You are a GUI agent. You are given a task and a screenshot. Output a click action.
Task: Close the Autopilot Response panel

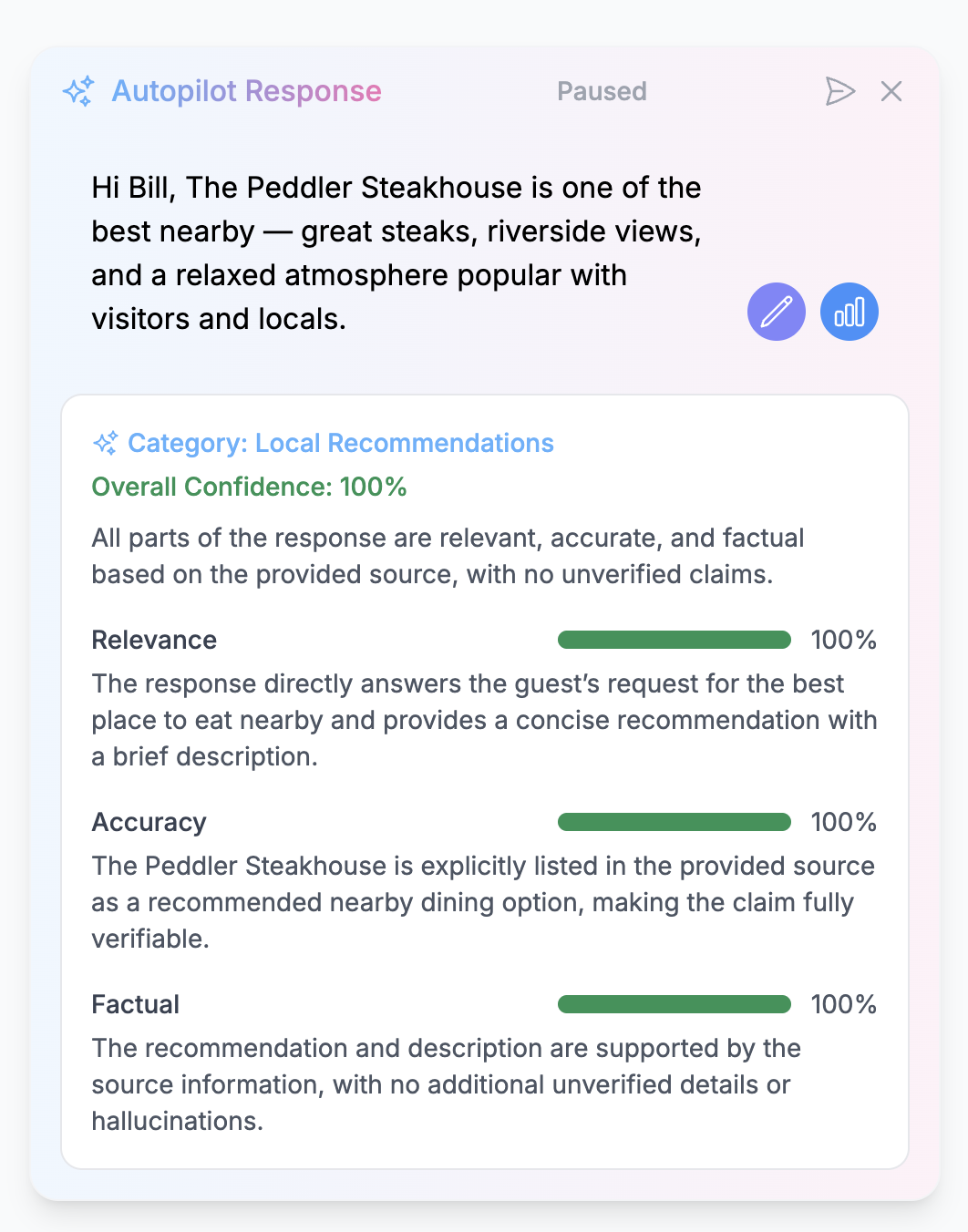[891, 91]
